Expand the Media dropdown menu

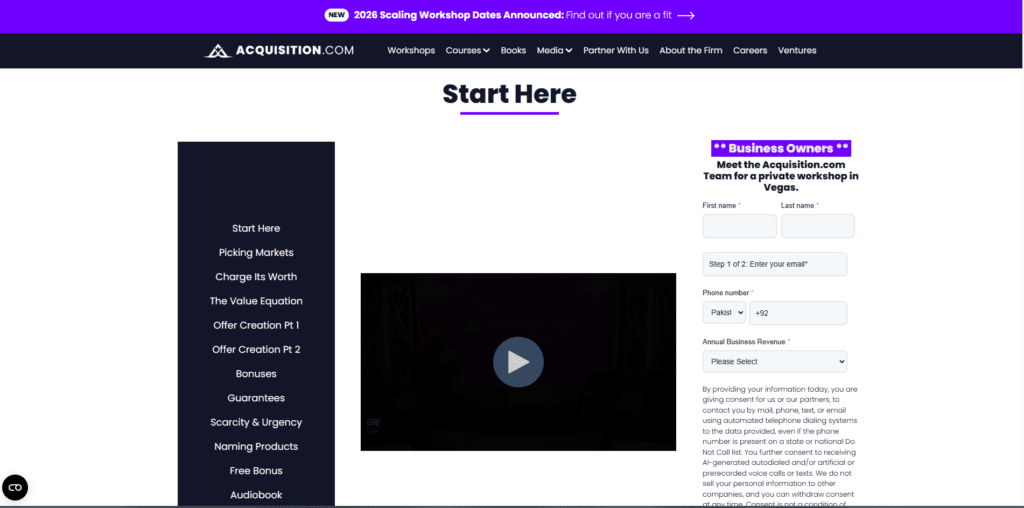point(554,50)
